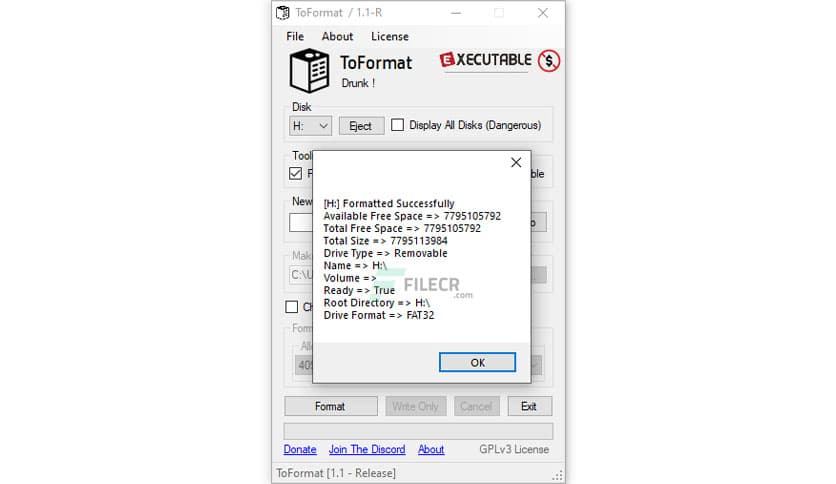Click the New label text field
Viewport: 836px width, 484px height.
(x=301, y=222)
